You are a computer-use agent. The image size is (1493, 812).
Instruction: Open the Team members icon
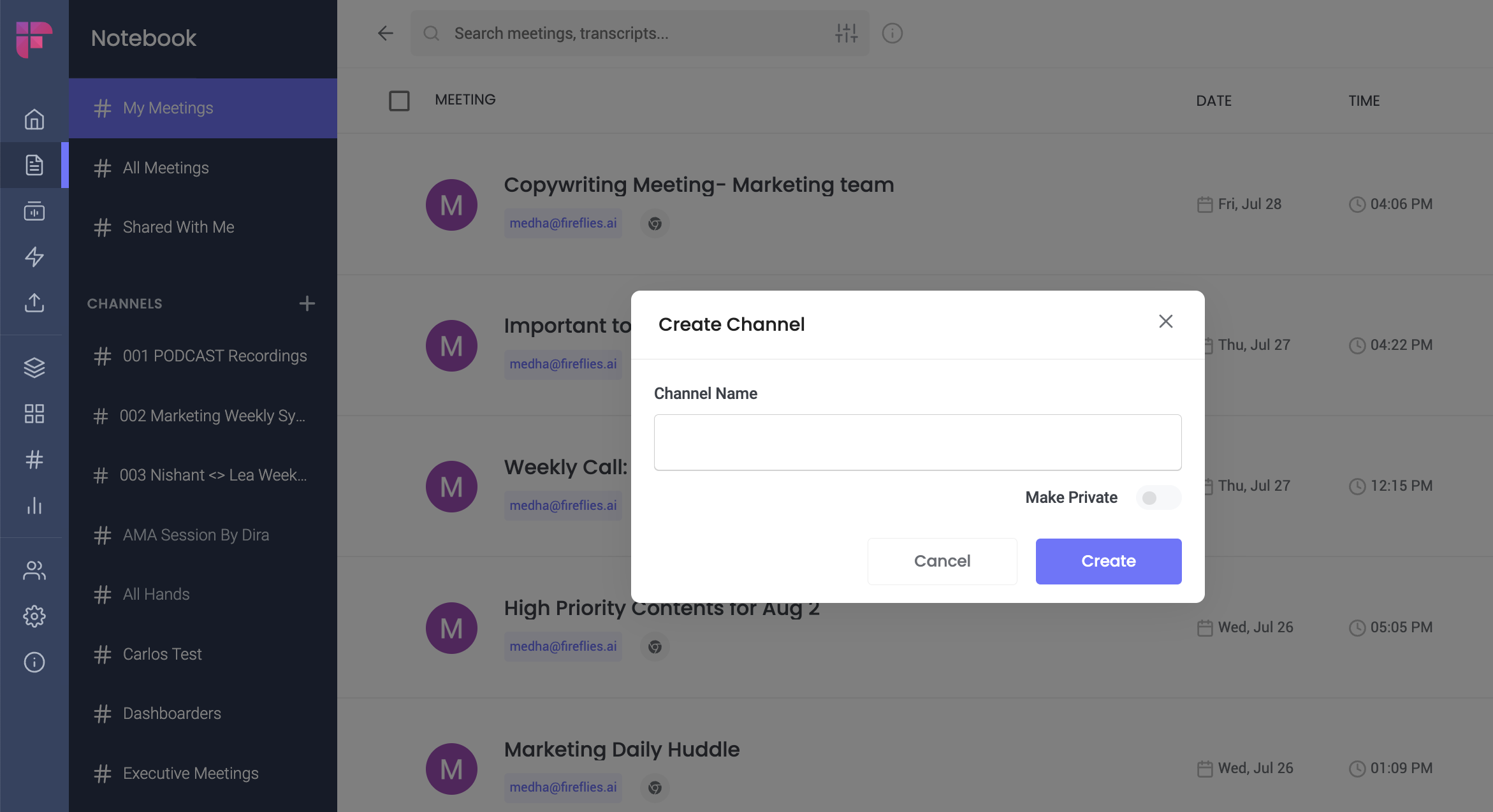click(x=34, y=570)
